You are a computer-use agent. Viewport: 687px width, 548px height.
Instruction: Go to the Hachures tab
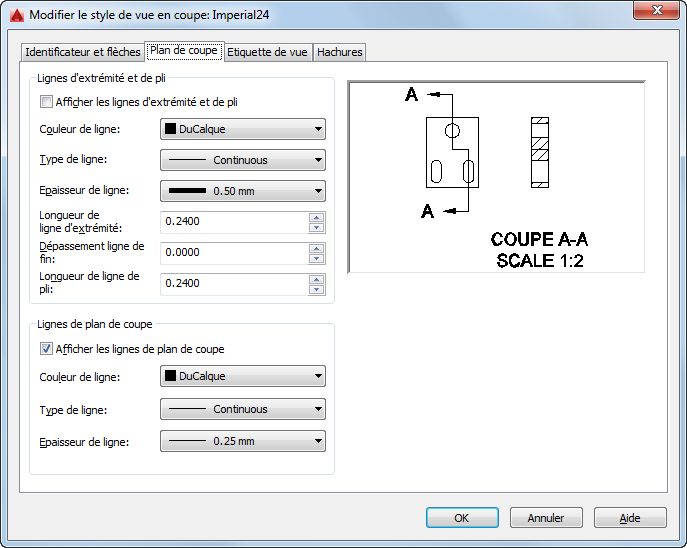pyautogui.click(x=340, y=52)
